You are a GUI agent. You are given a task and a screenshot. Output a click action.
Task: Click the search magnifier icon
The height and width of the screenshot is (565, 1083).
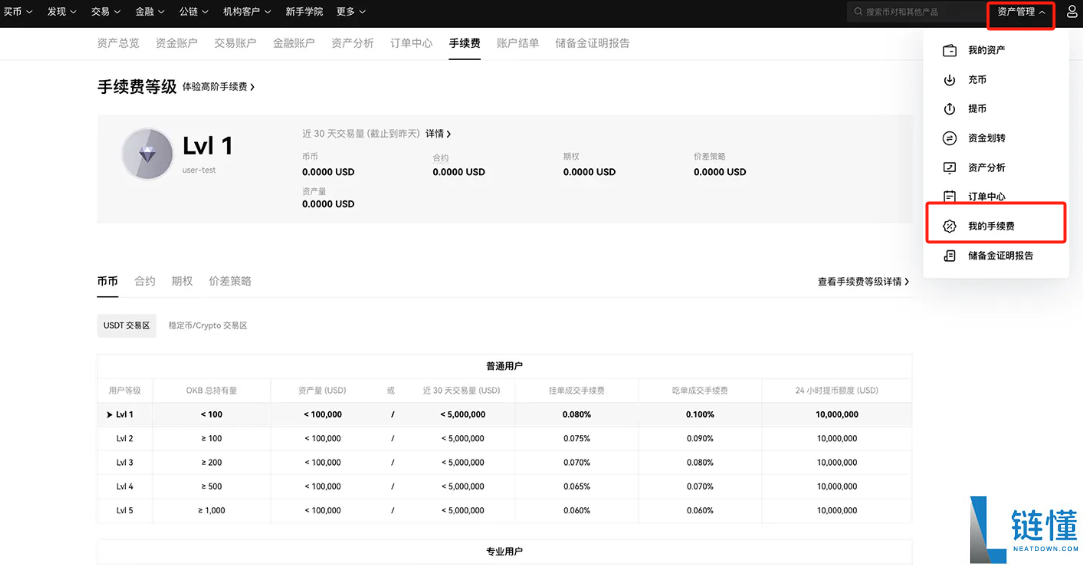858,12
